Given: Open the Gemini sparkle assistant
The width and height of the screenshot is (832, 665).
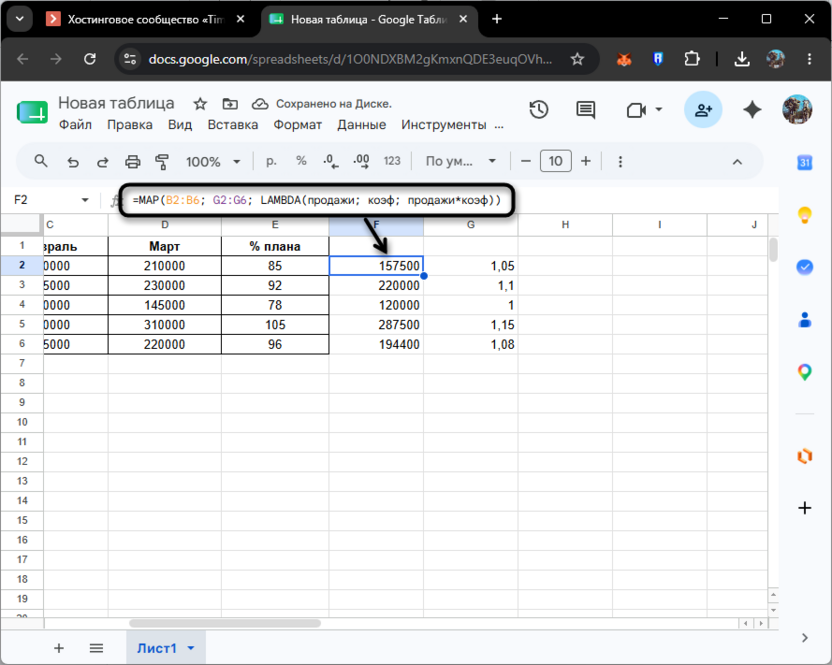Looking at the screenshot, I should [752, 110].
